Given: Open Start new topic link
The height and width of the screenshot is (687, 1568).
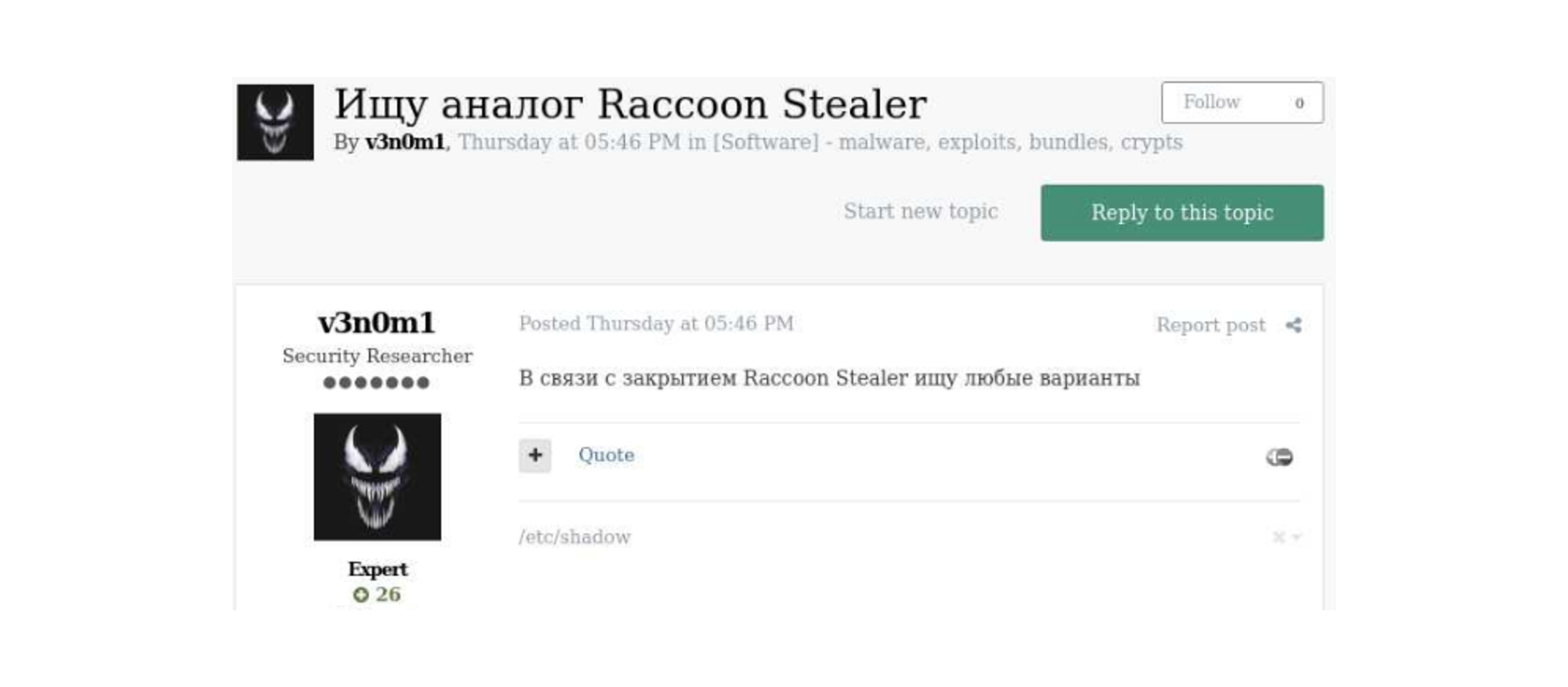Looking at the screenshot, I should pyautogui.click(x=920, y=211).
